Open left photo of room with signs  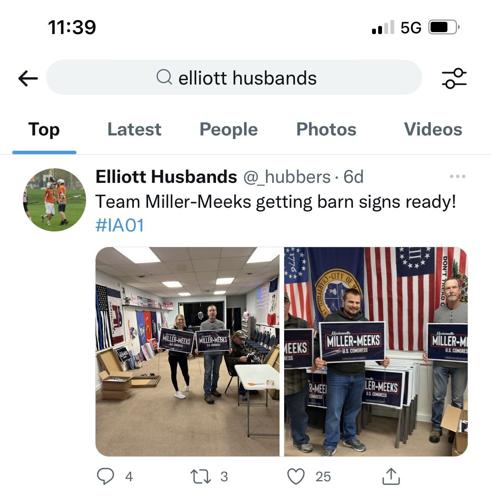tap(187, 351)
